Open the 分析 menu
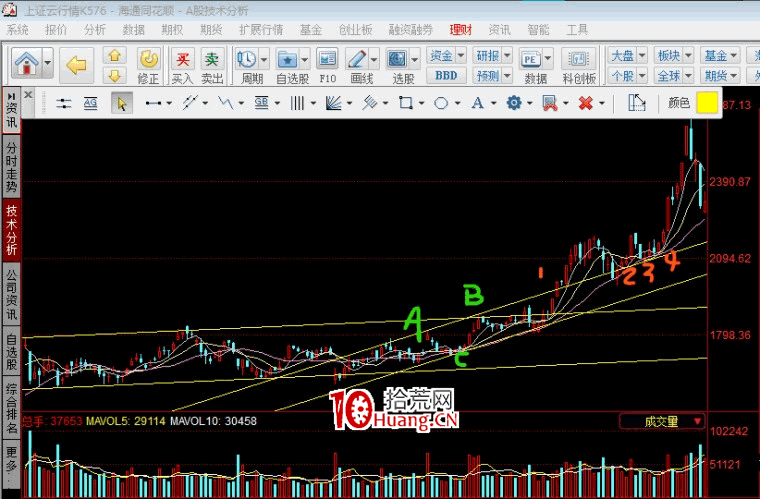 pyautogui.click(x=95, y=30)
